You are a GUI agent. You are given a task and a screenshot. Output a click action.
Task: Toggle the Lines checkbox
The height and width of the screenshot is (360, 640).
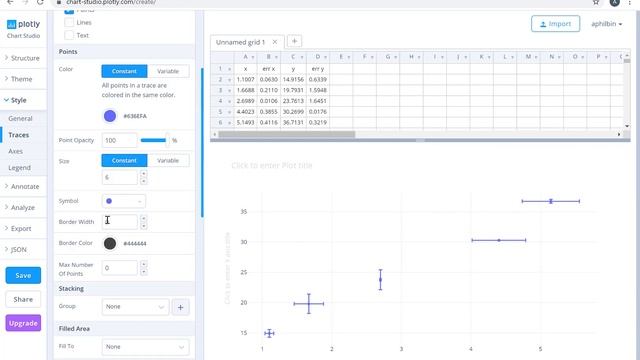tap(69, 22)
